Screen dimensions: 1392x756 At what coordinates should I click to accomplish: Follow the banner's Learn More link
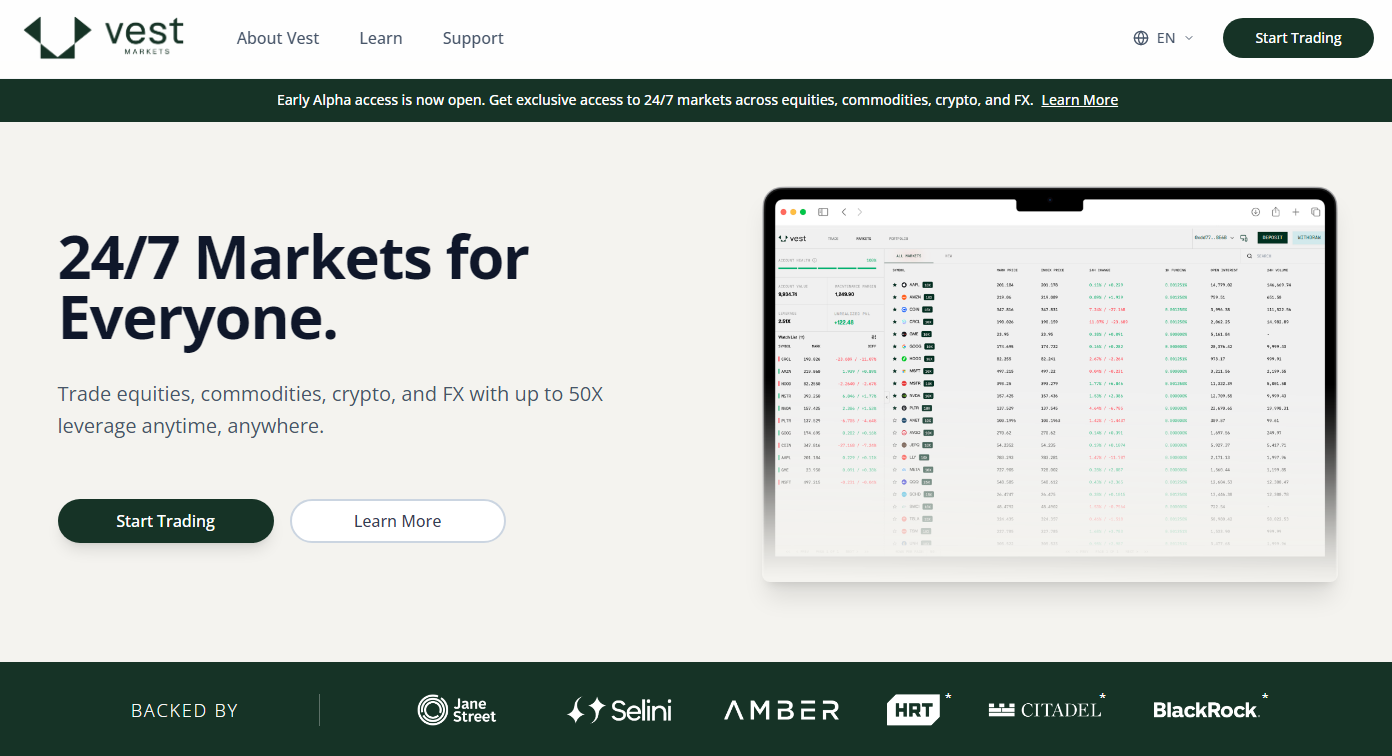1079,100
